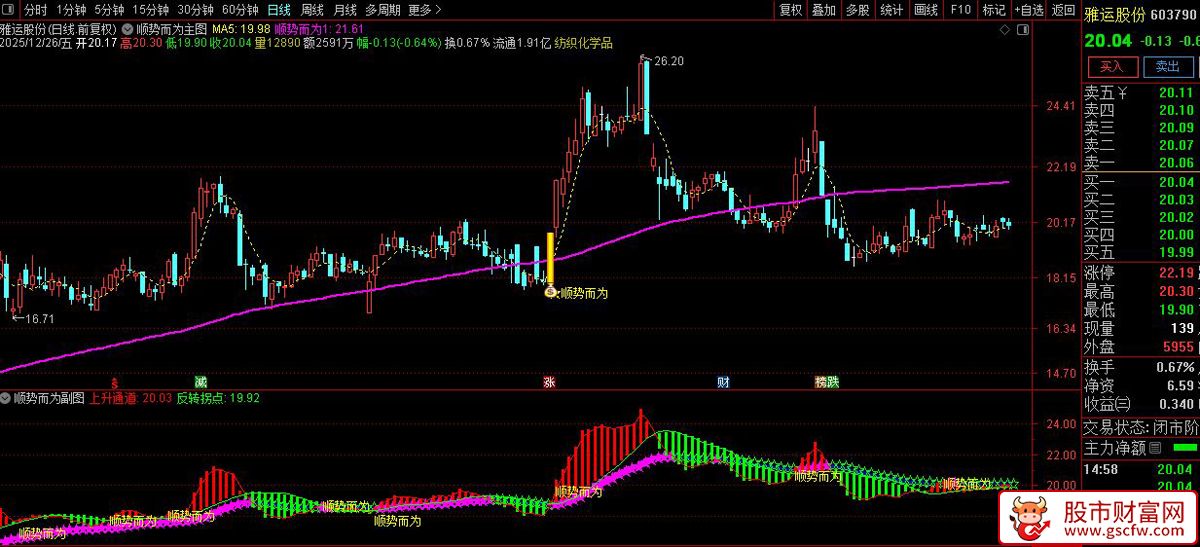Click the 雅运股份 stock name header
Image resolution: width=1200 pixels, height=547 pixels.
[1113, 14]
